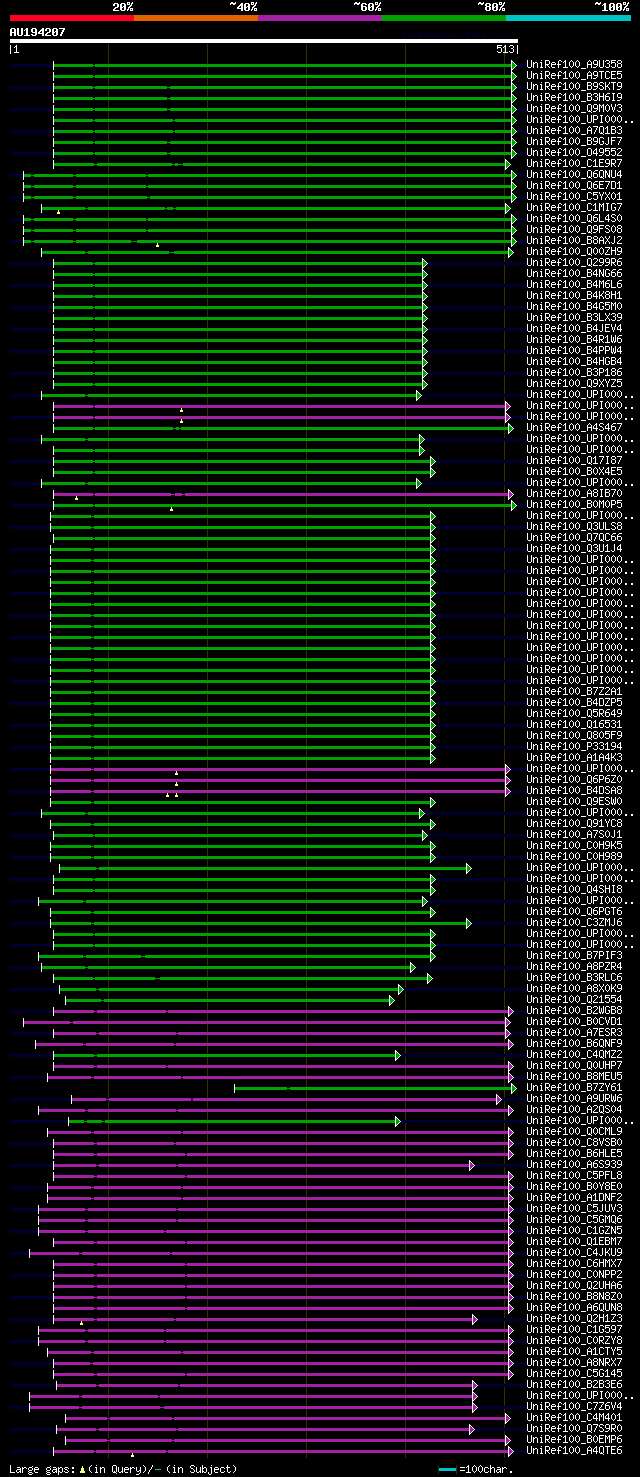Select label UniRef100_A6S939
Viewport: 640px width, 1477px height.
tap(574, 1164)
